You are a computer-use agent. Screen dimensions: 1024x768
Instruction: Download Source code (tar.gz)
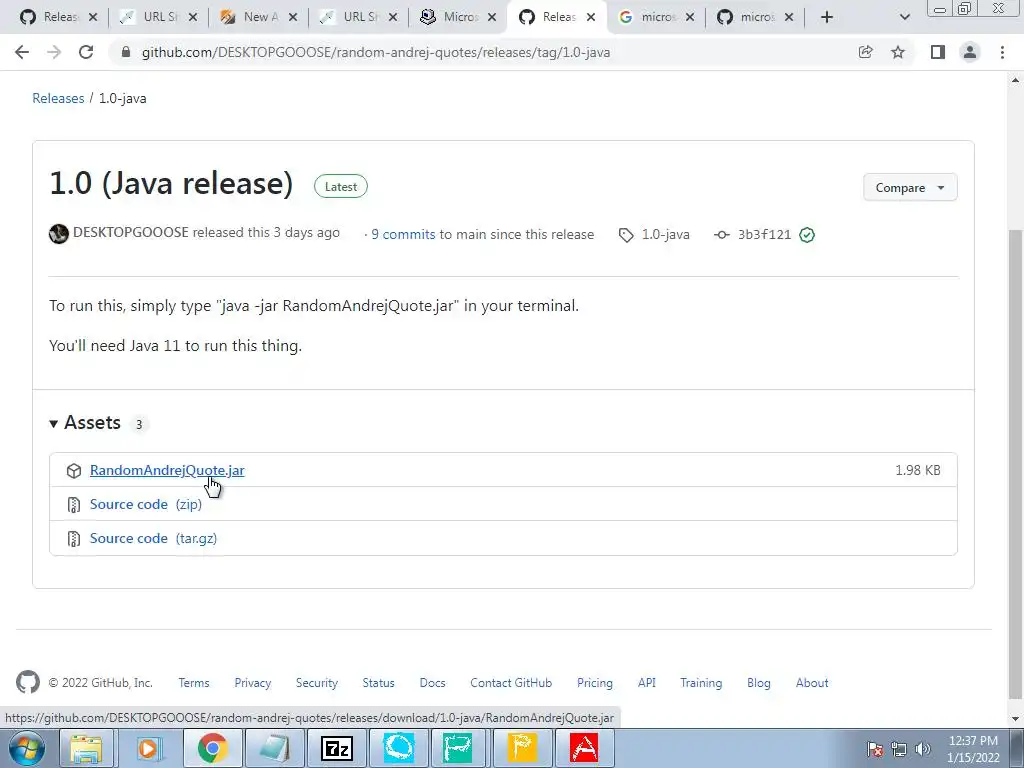pos(153,538)
